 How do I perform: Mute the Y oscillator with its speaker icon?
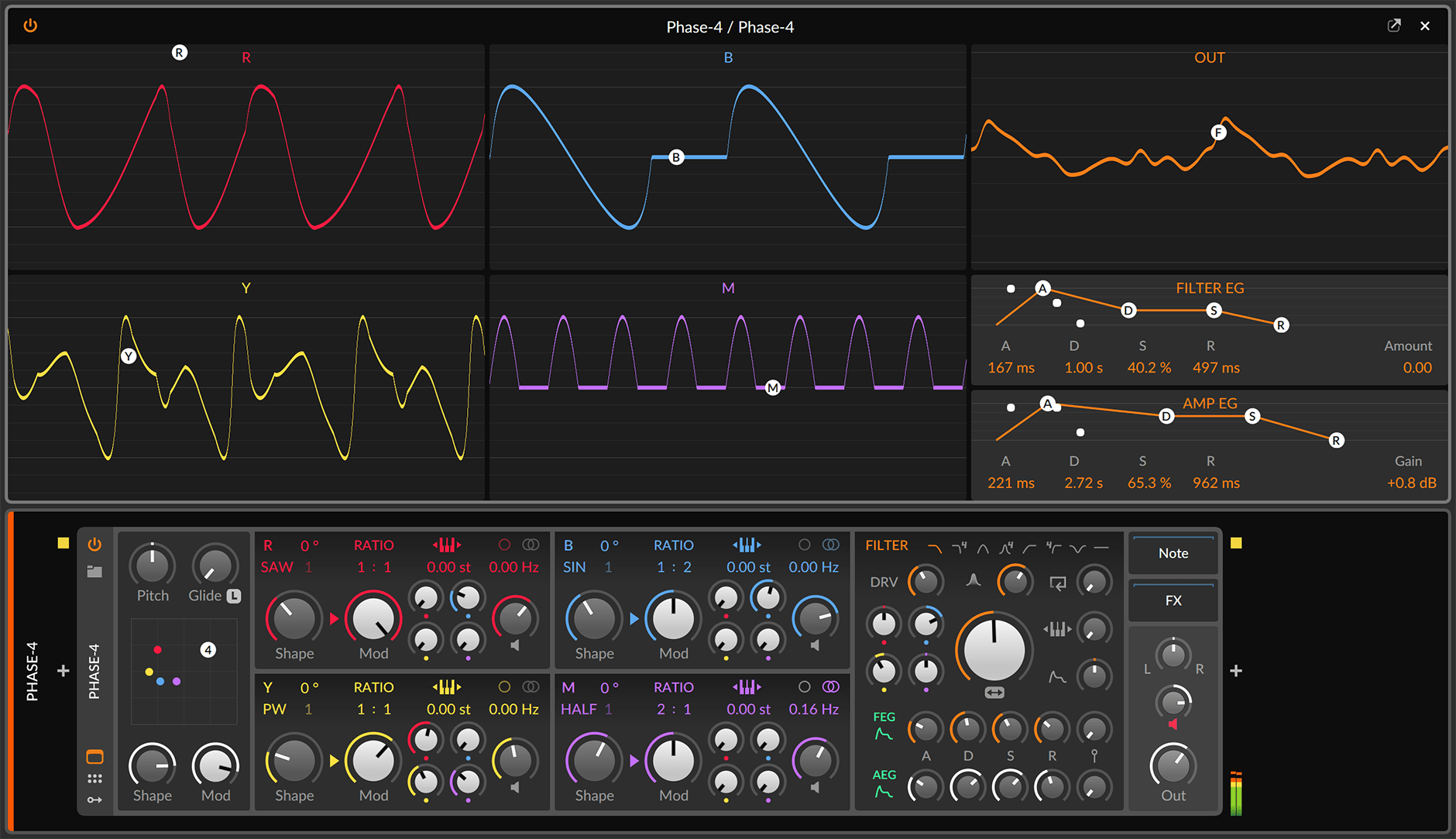(x=515, y=787)
